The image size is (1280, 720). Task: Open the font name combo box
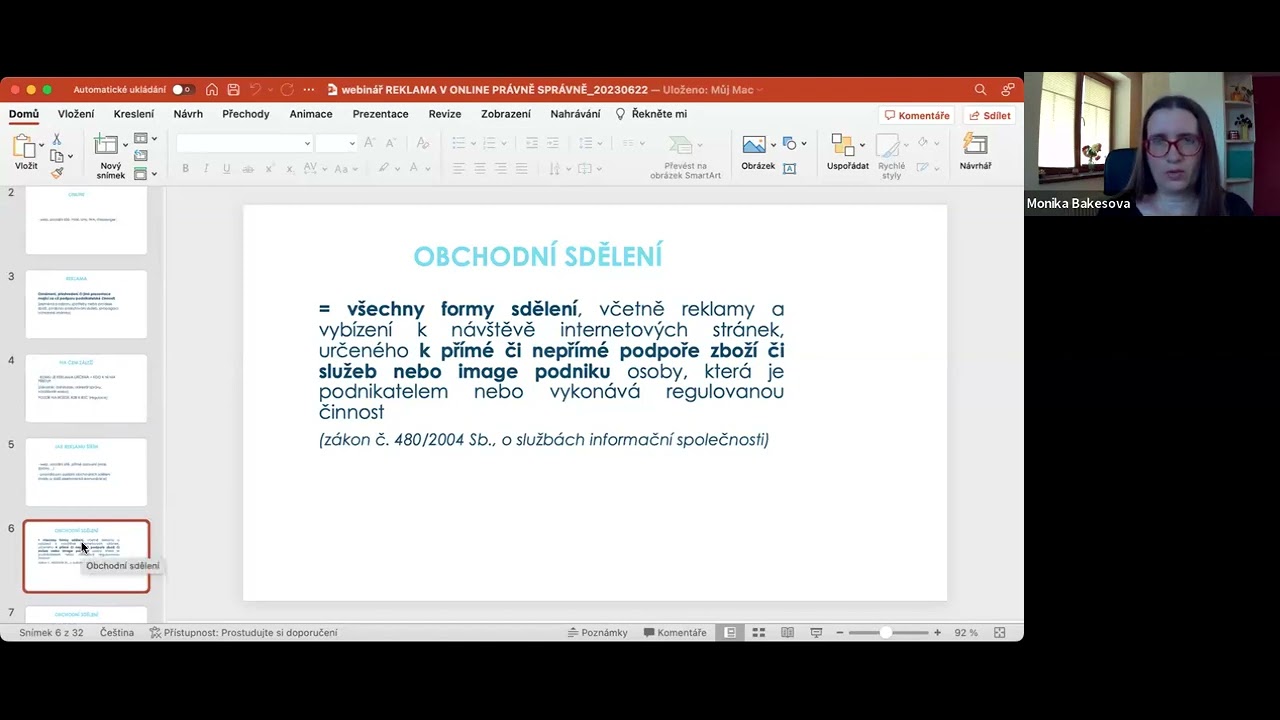click(x=245, y=143)
